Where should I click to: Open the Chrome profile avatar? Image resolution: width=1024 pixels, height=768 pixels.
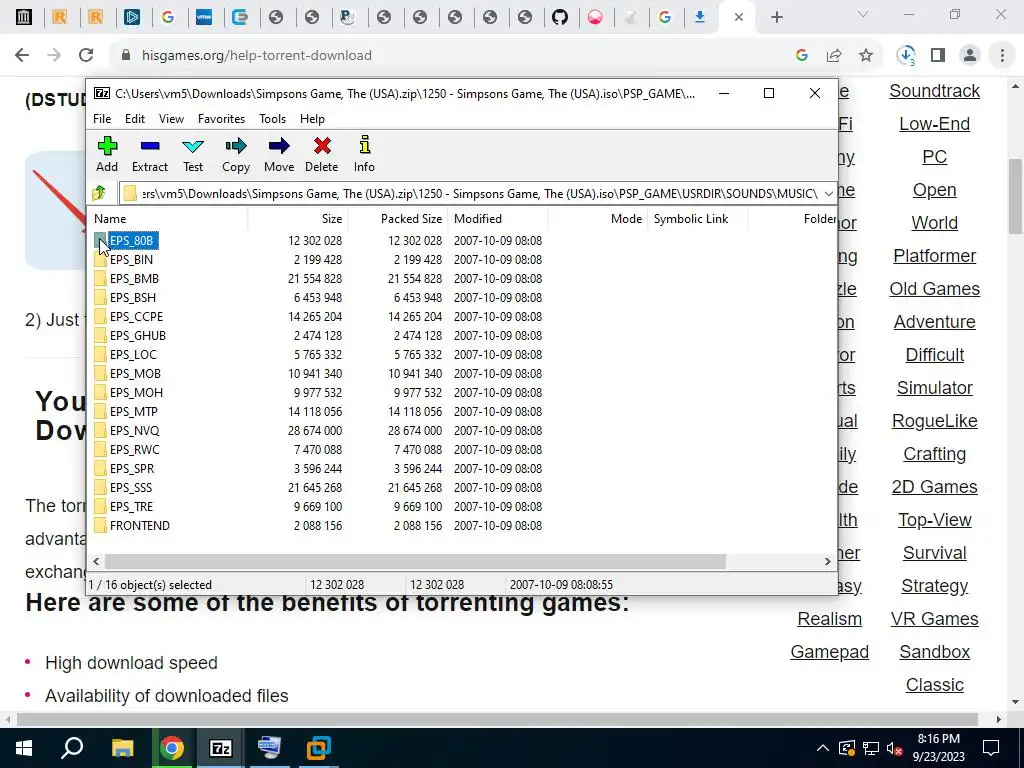[x=970, y=56]
